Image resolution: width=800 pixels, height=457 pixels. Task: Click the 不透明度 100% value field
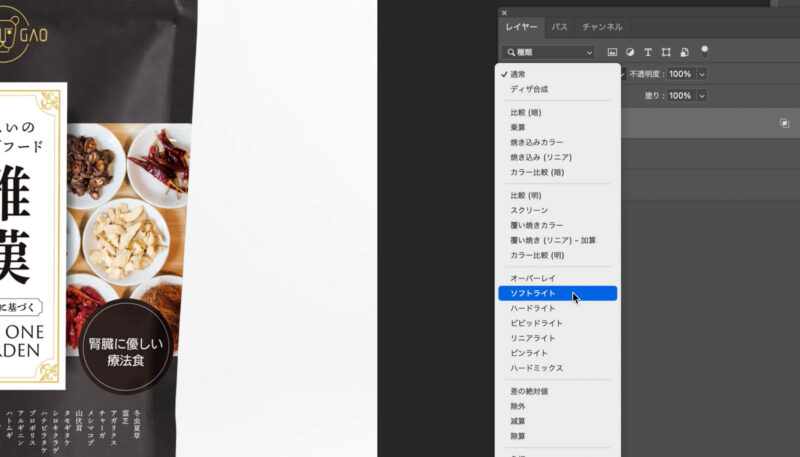[x=681, y=74]
